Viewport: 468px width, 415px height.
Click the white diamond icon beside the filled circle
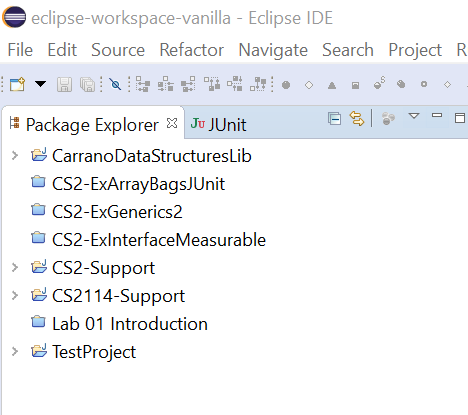(x=309, y=85)
